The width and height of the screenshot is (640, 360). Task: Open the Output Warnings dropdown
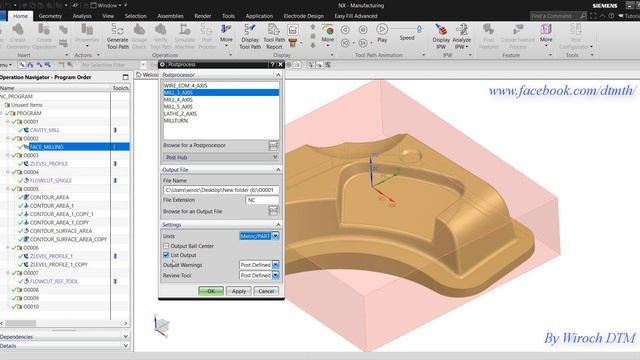tap(276, 265)
